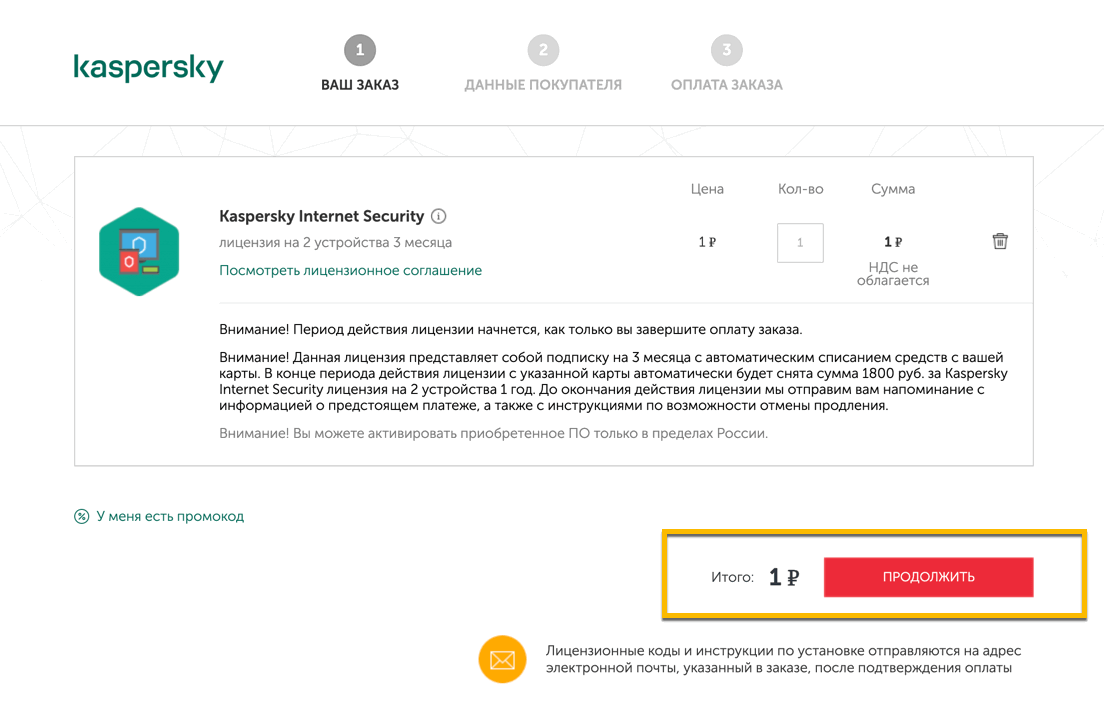Click the Итого total price 1 ₽

783,577
